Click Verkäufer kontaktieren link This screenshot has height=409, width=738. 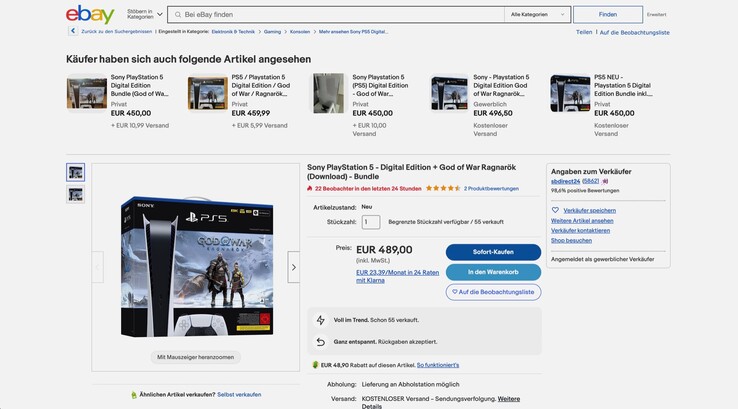click(x=580, y=230)
